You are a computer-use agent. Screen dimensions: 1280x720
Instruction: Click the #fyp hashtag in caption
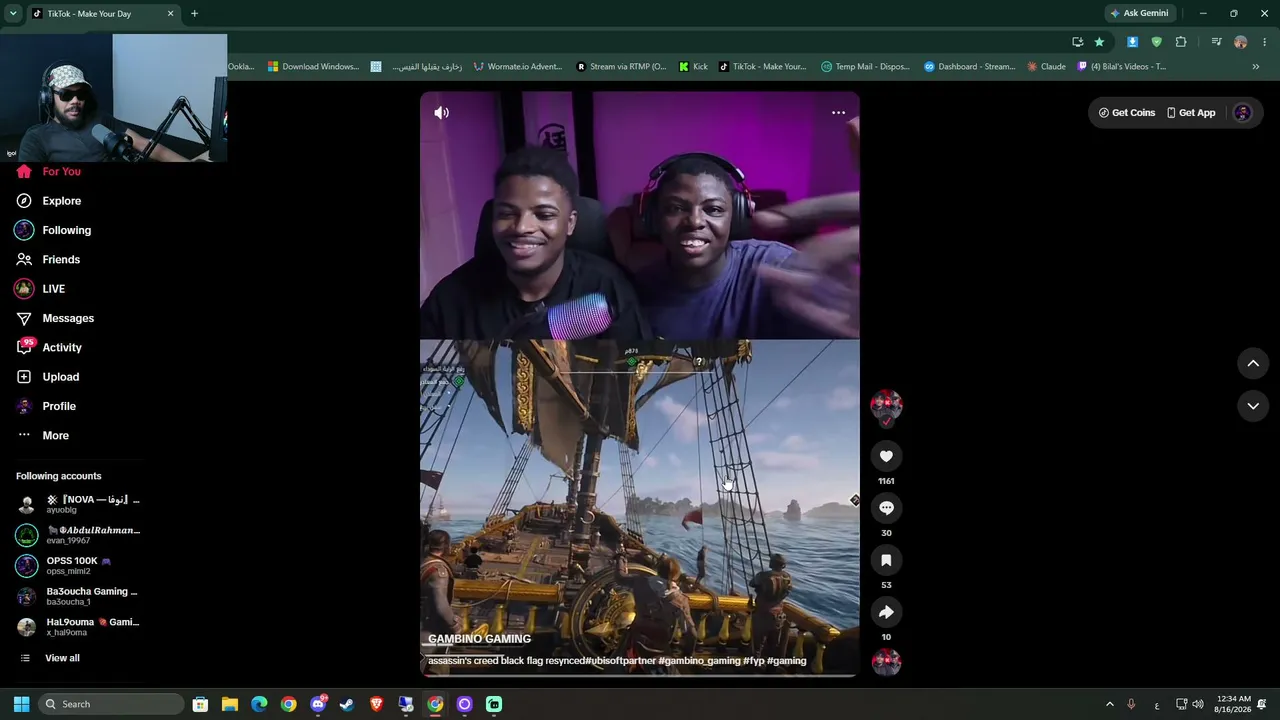[x=753, y=661]
